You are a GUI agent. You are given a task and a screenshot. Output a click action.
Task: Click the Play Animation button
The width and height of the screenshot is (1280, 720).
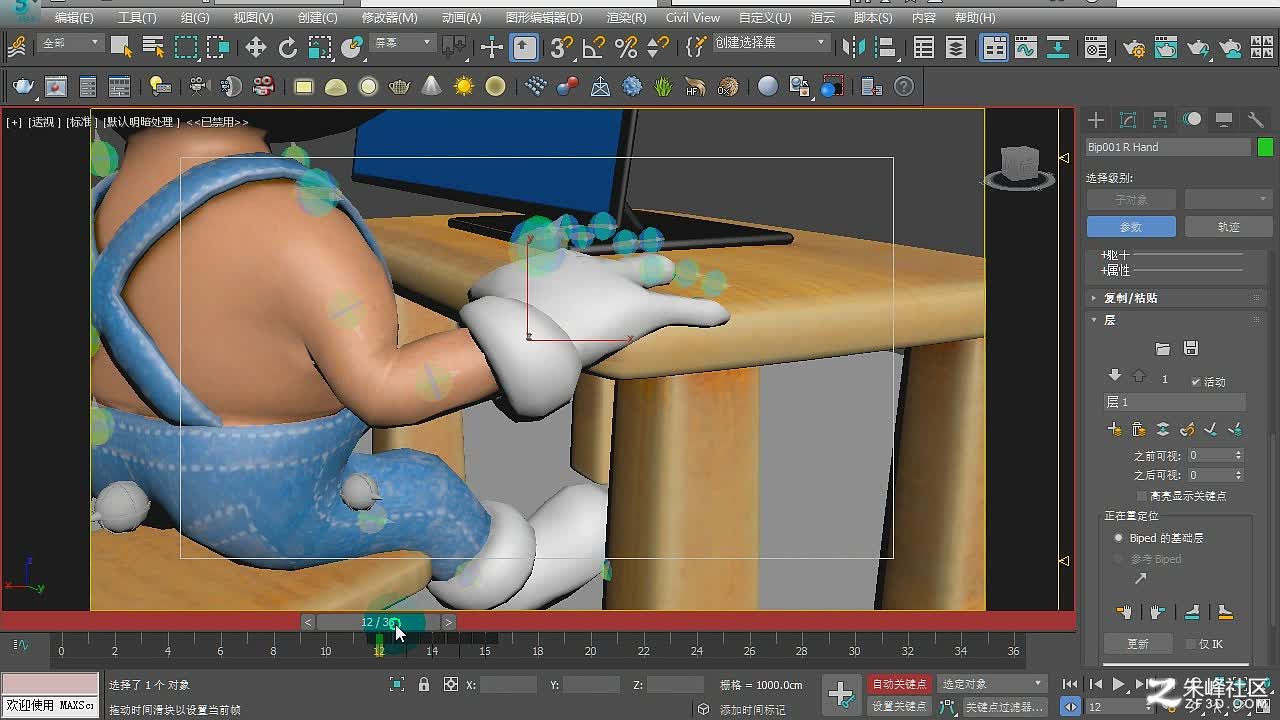tap(1119, 684)
